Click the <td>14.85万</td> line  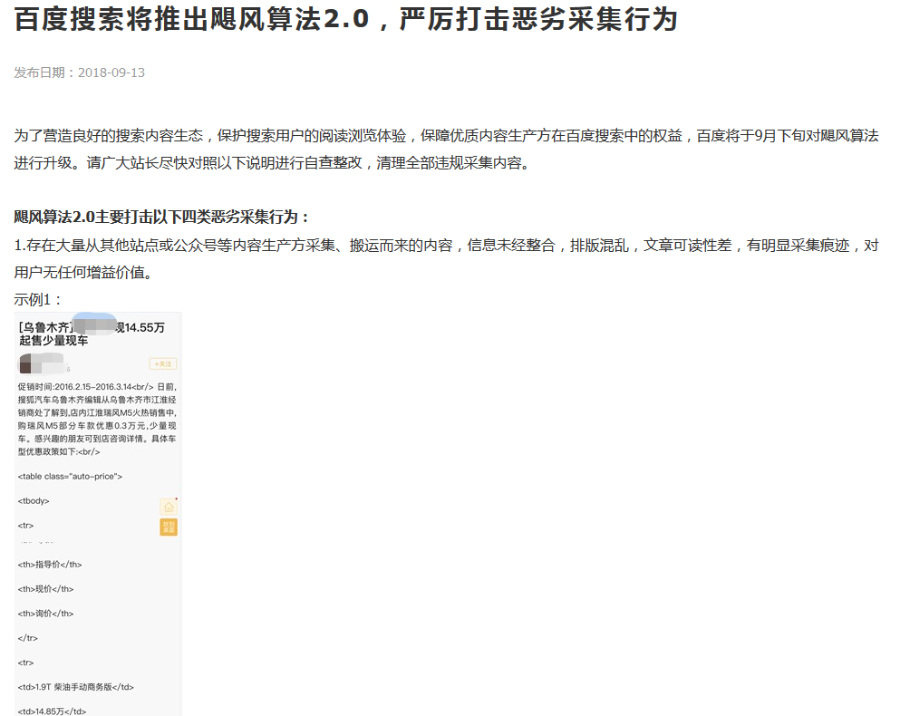[x=52, y=711]
